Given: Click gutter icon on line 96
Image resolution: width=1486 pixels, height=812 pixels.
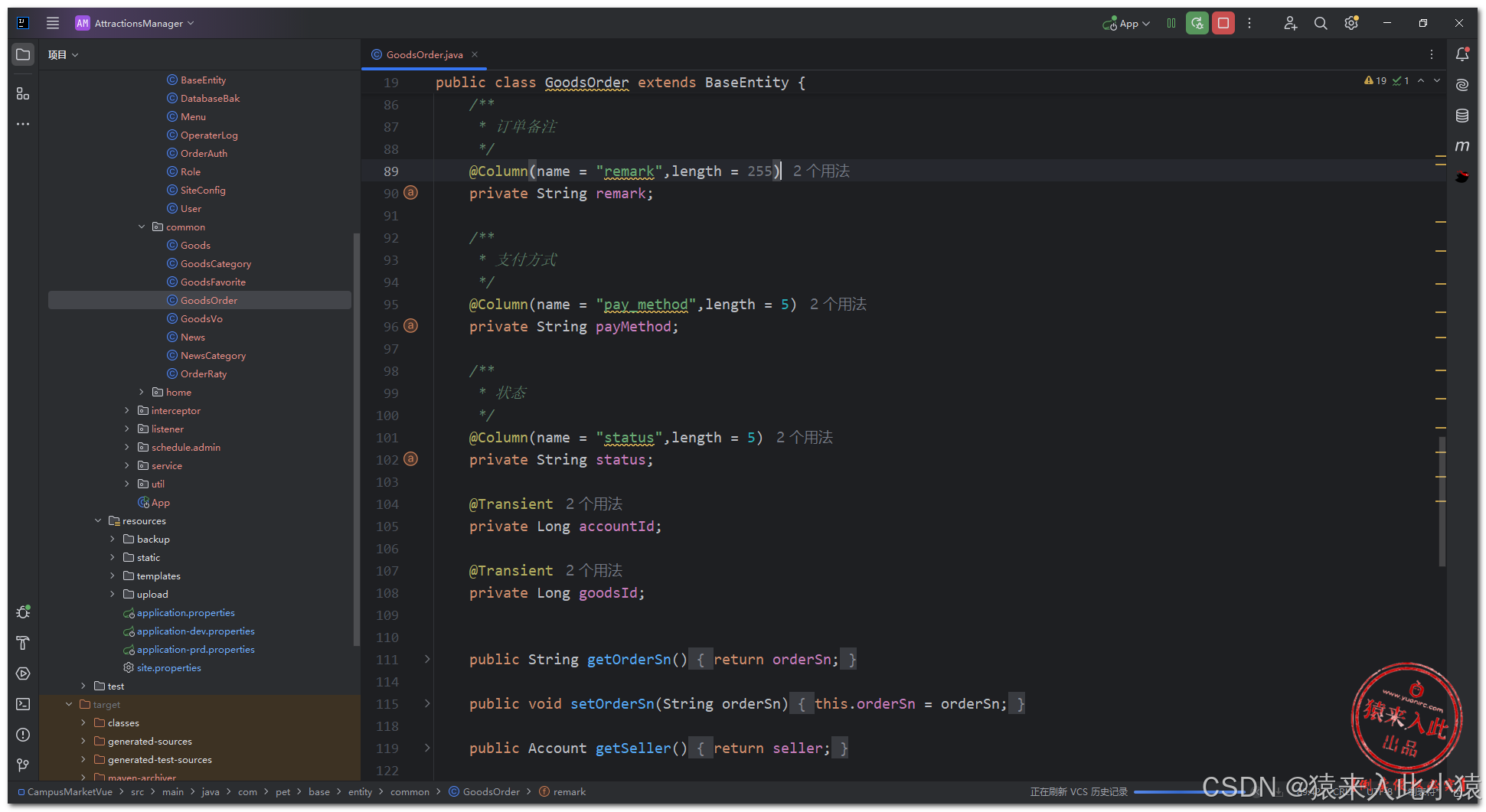Looking at the screenshot, I should tap(411, 326).
